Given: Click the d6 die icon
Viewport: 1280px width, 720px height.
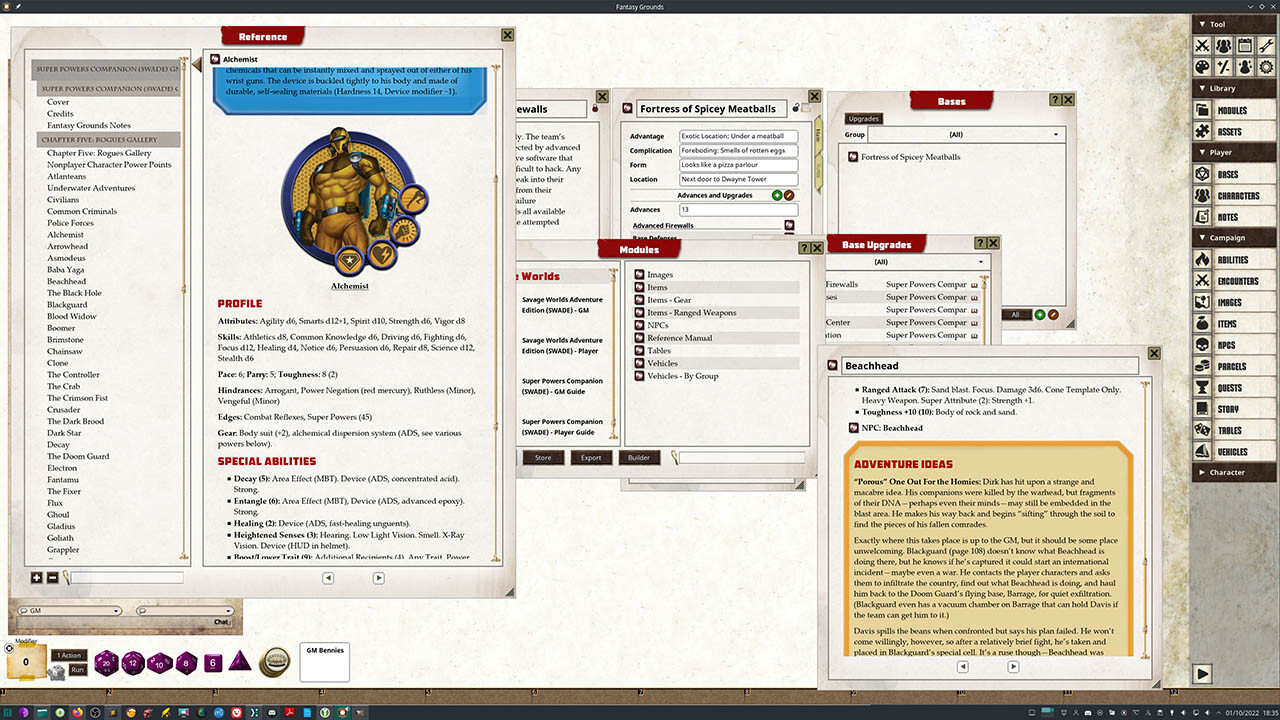Looking at the screenshot, I should tap(213, 662).
